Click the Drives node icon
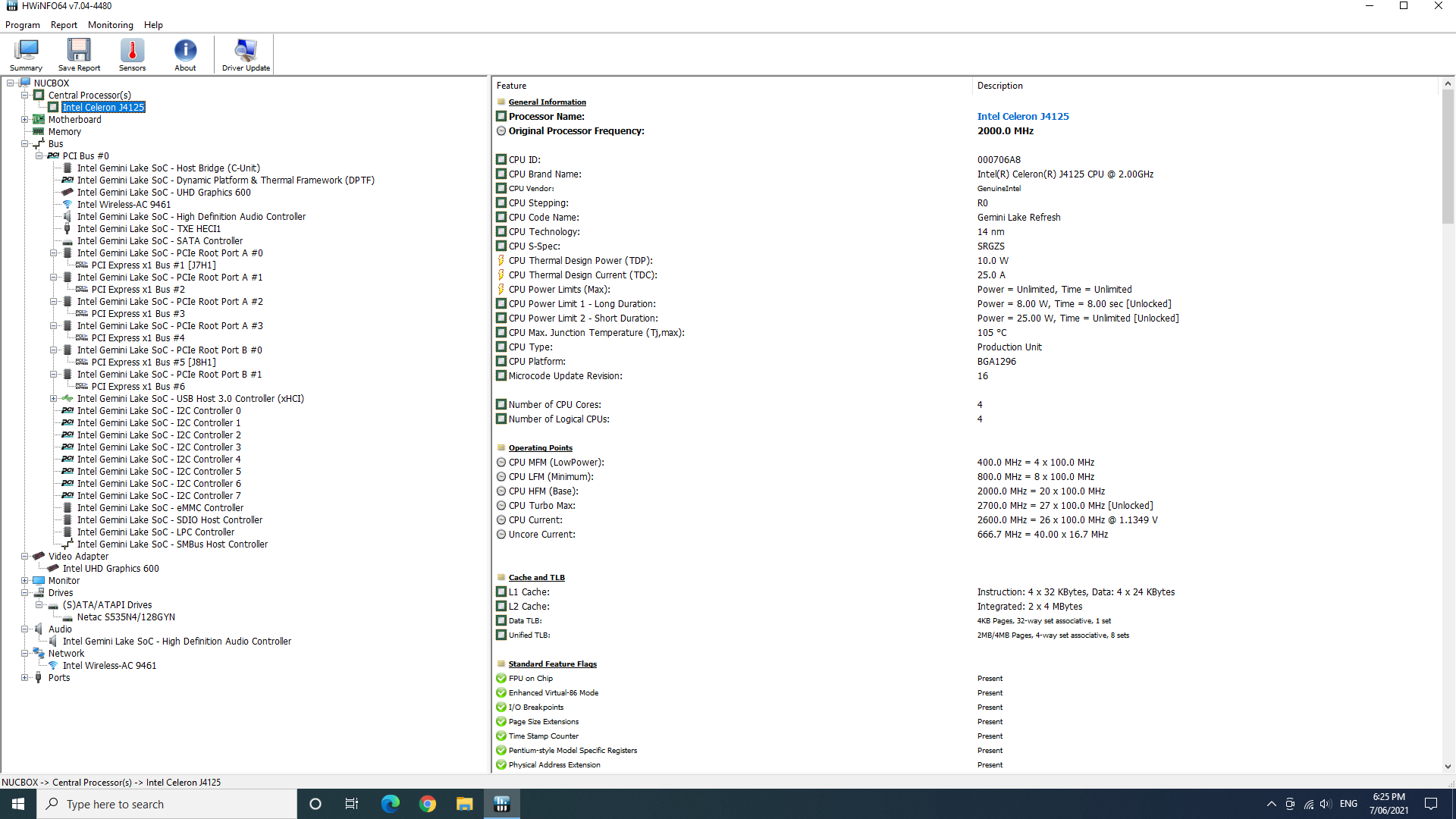Screen dimensions: 1456x819 (x=39, y=593)
